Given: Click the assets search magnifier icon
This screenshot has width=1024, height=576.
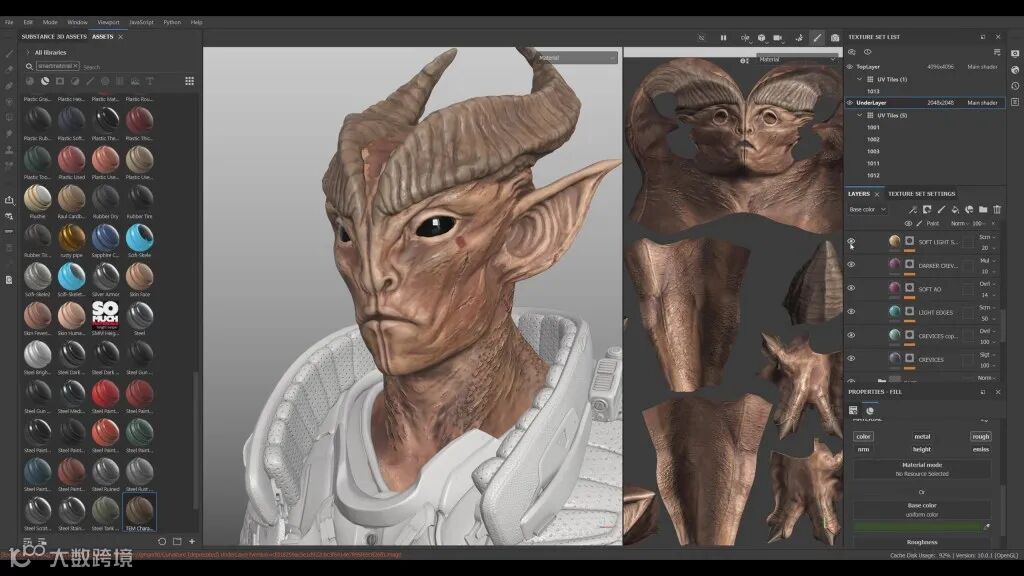Looking at the screenshot, I should 29,67.
